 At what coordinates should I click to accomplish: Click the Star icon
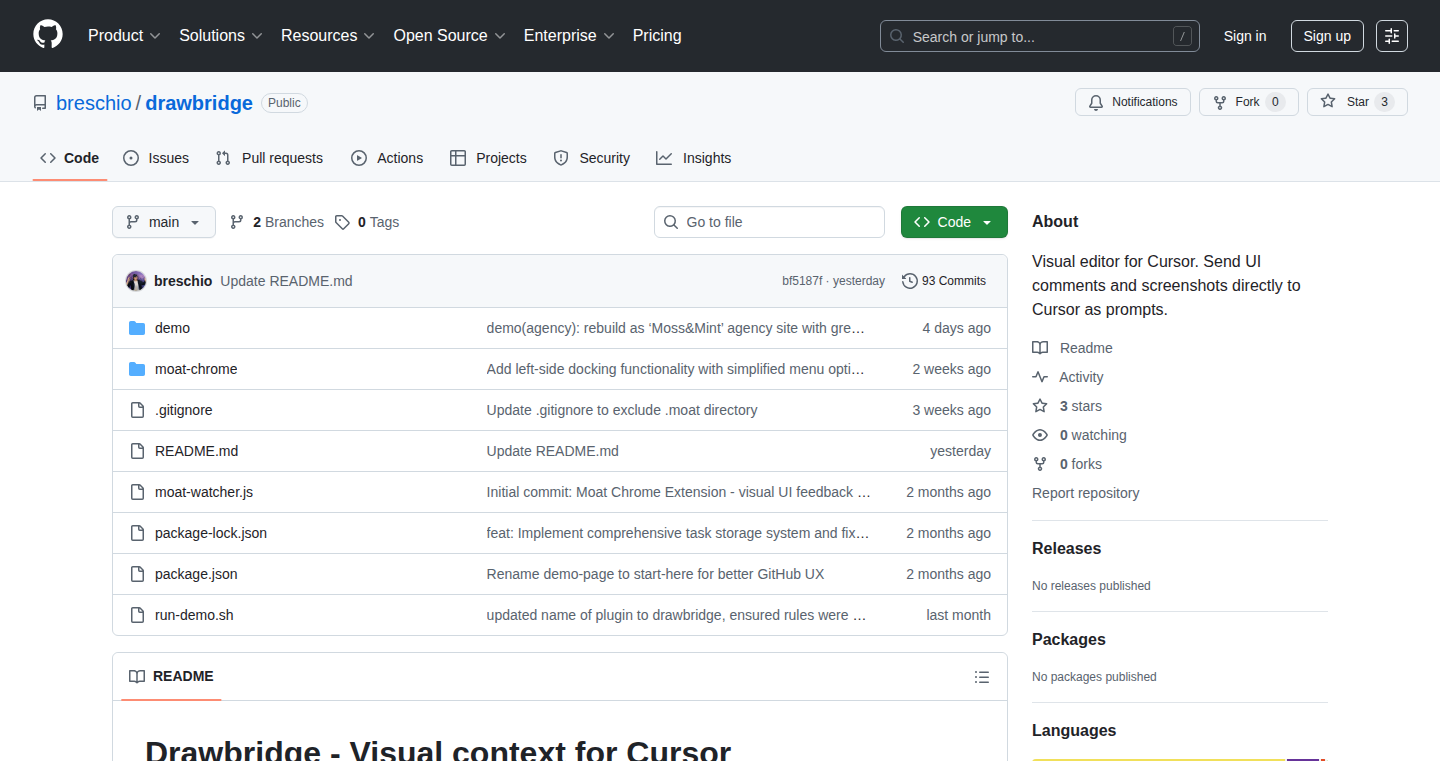(x=1328, y=101)
